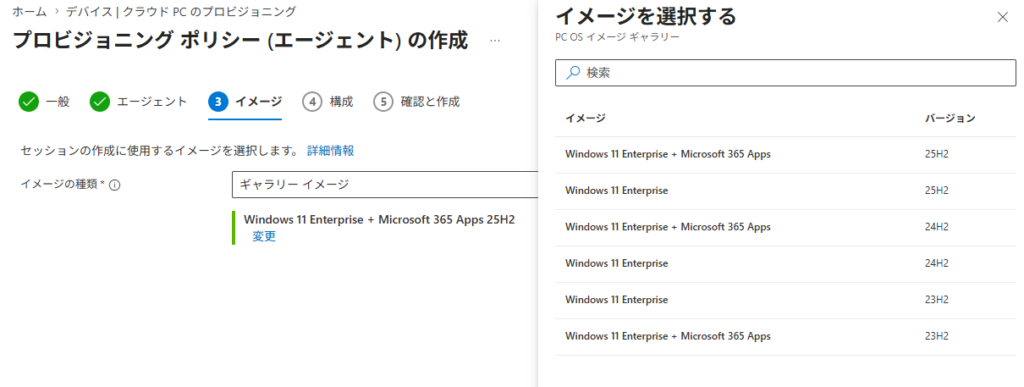Click the 変更 link under selected image
Viewport: 1024px width, 387px height.
pyautogui.click(x=264, y=236)
